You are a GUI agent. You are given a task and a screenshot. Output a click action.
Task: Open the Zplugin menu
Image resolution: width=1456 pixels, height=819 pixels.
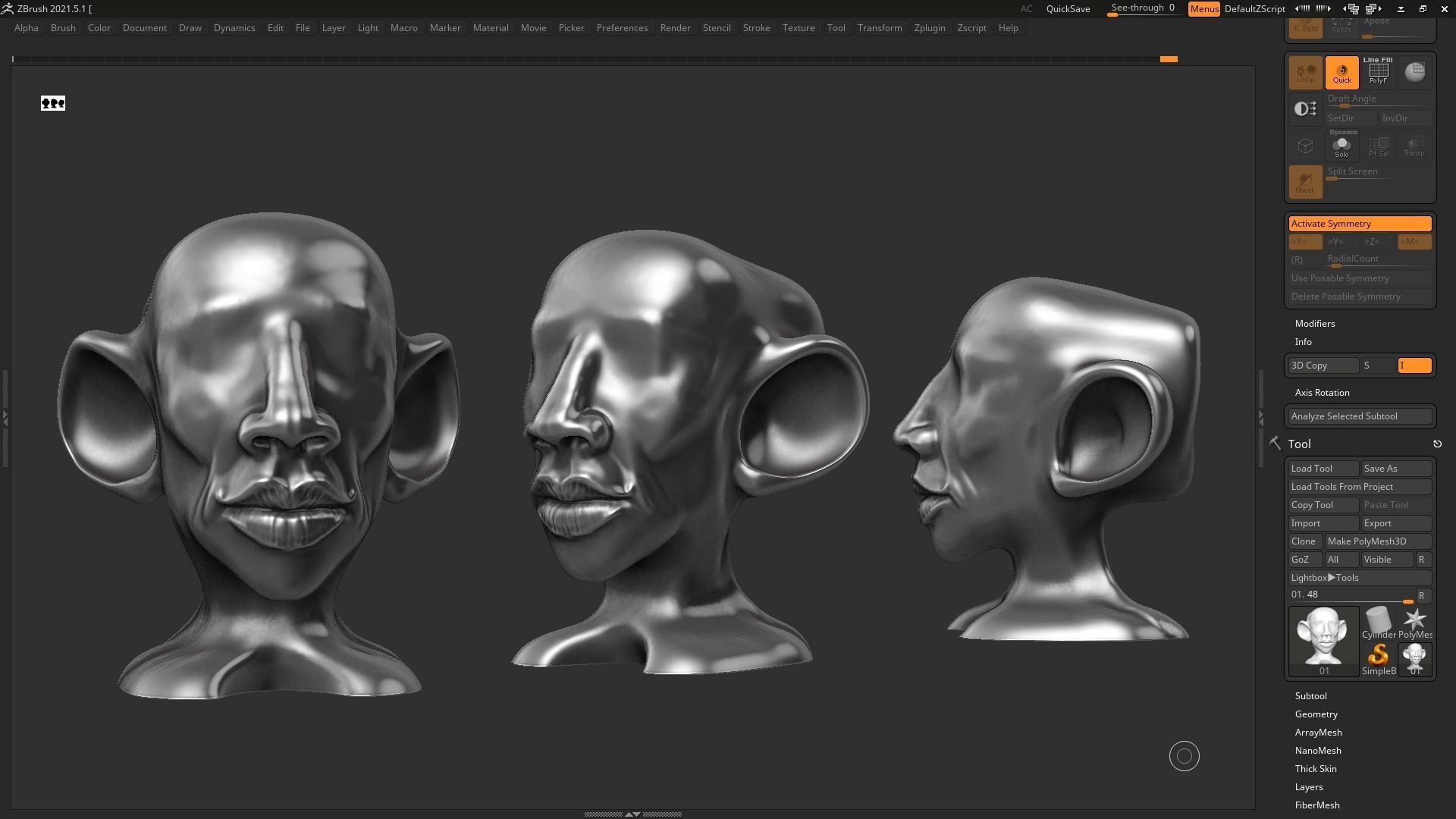(930, 28)
